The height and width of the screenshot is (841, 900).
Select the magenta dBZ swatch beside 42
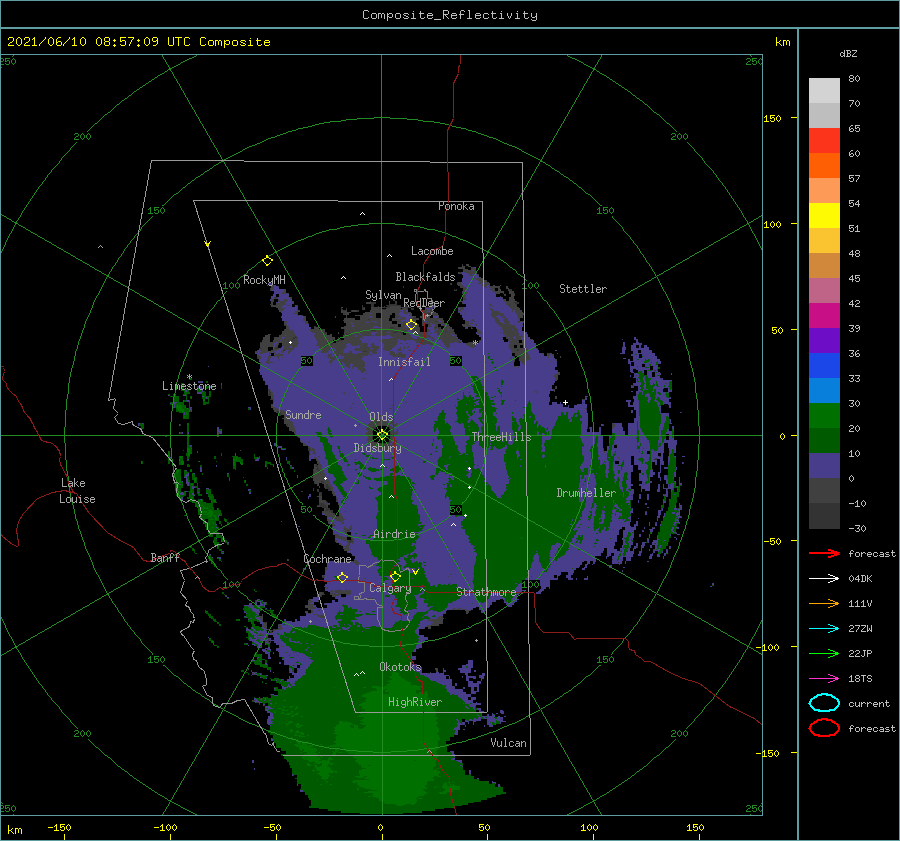[824, 316]
